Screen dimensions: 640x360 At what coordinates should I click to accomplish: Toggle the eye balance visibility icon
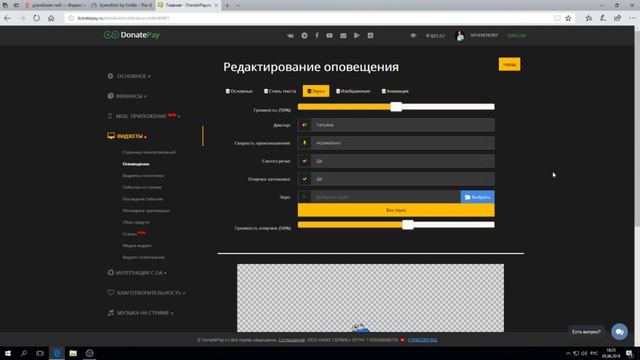pyautogui.click(x=413, y=36)
